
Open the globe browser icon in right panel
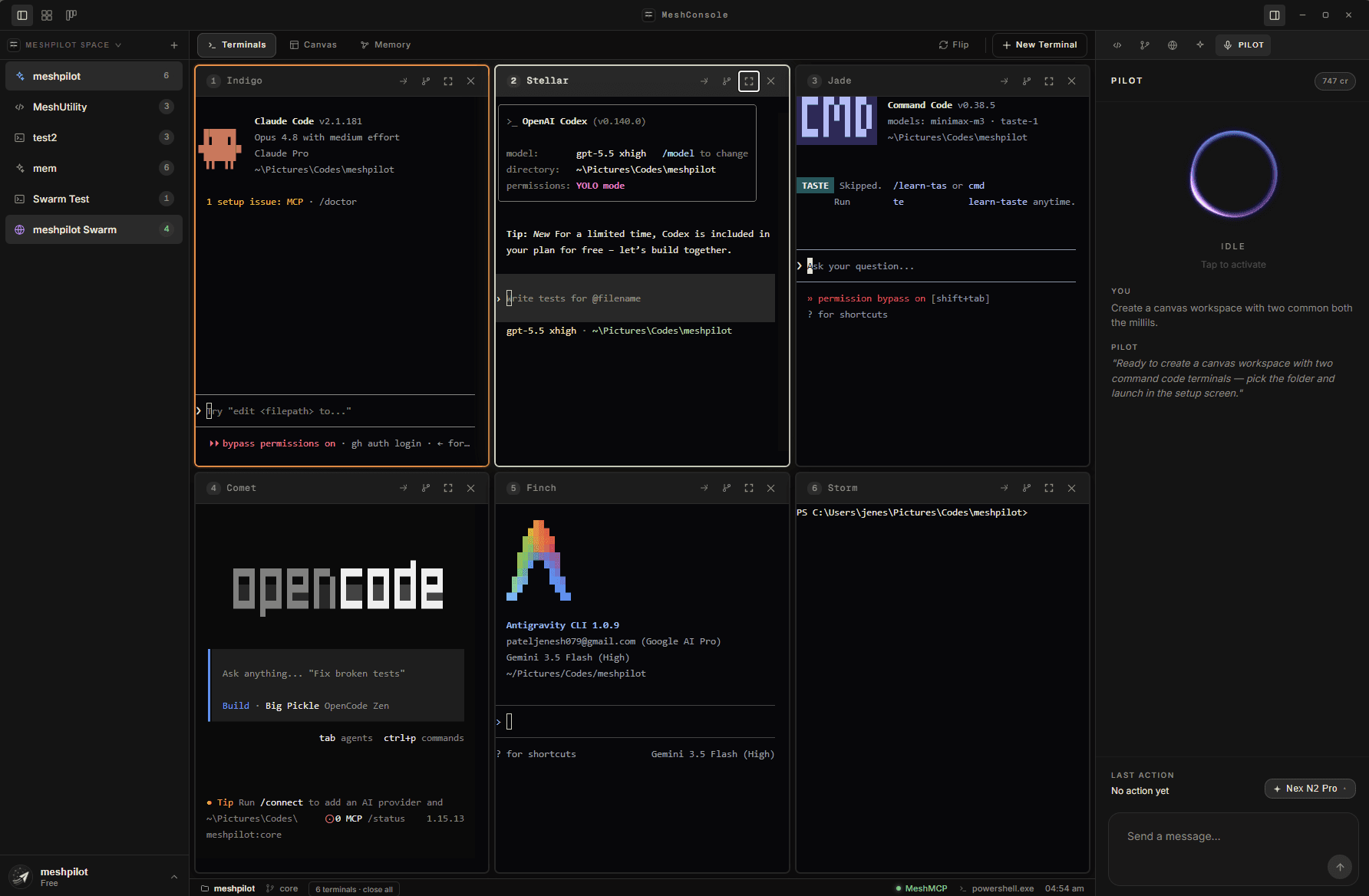(x=1173, y=45)
